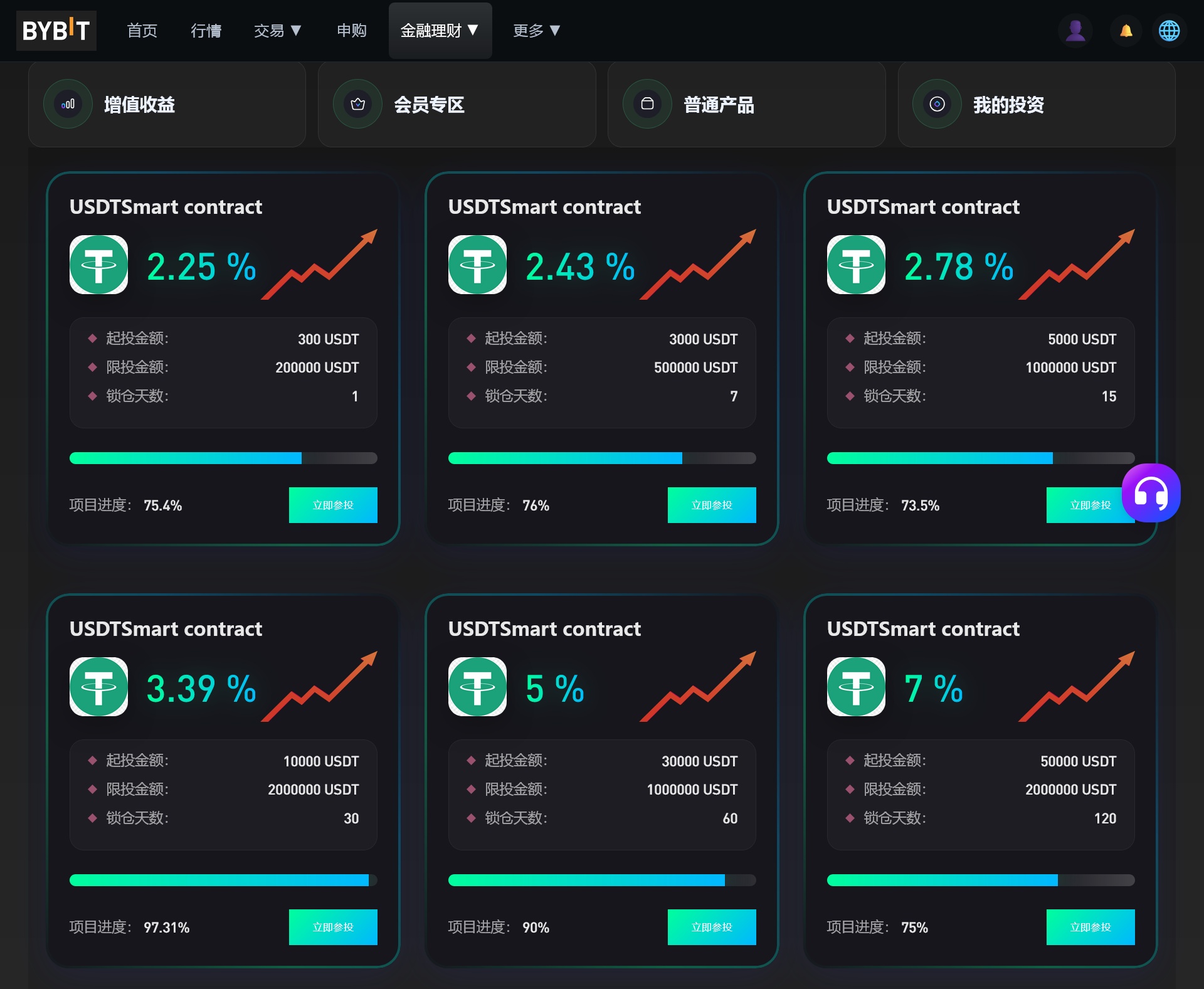Switch to the 普通产品 tab

tap(746, 104)
